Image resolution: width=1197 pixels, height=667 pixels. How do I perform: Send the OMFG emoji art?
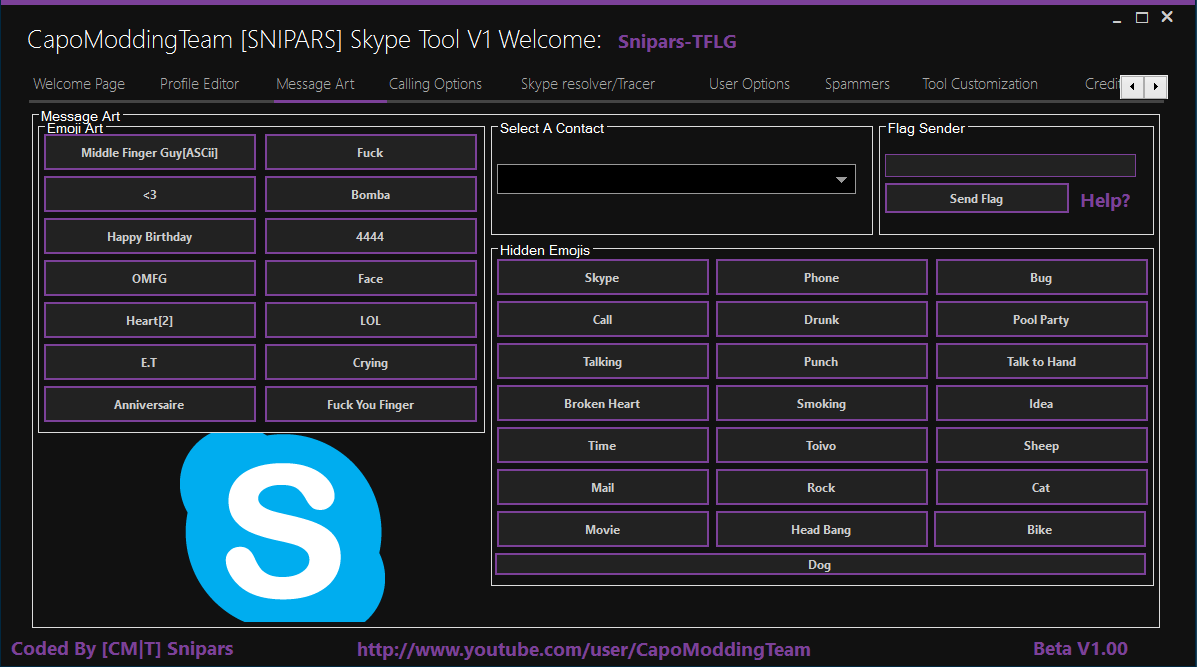[x=150, y=279]
